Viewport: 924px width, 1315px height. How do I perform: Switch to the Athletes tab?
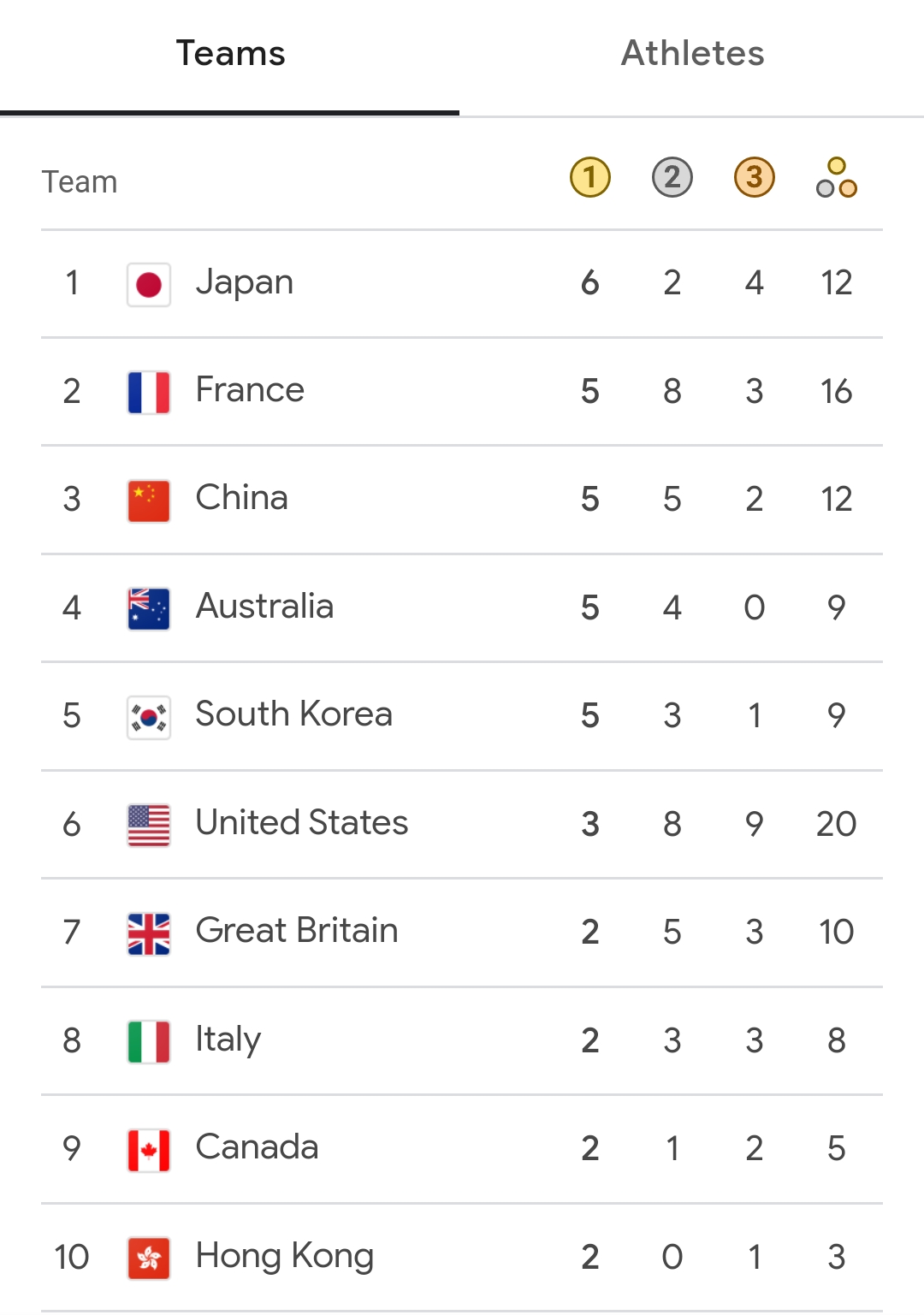click(692, 54)
